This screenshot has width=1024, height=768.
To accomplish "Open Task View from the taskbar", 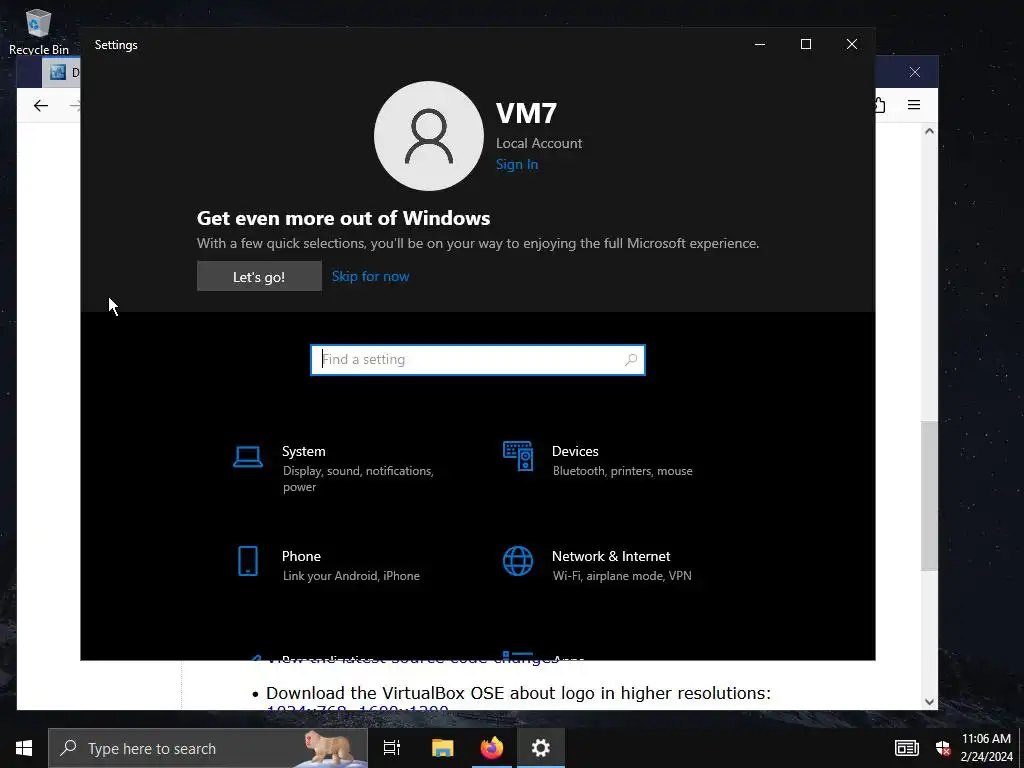I will pos(392,748).
